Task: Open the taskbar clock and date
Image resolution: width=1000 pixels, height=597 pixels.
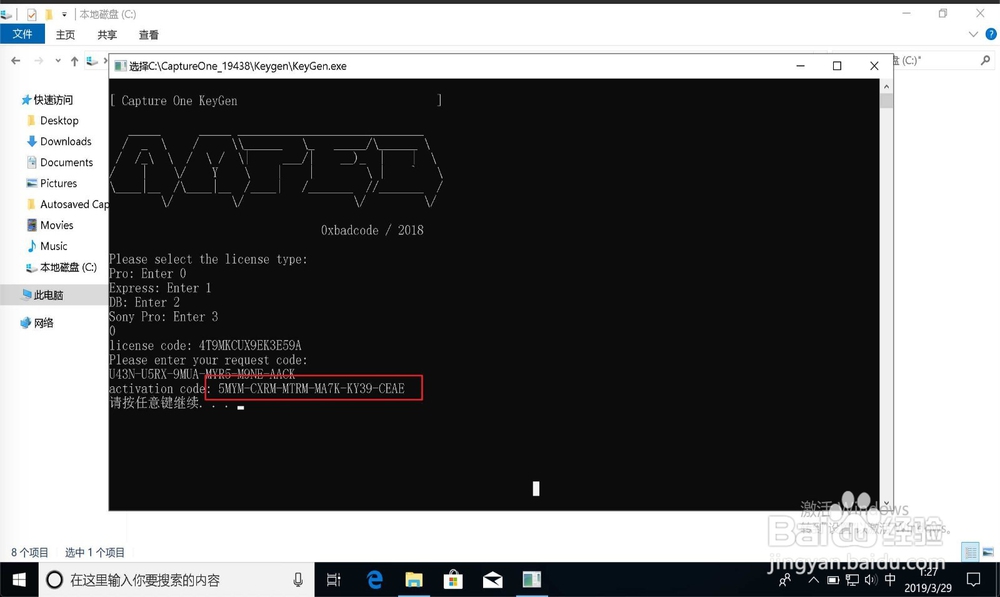Action: click(x=928, y=580)
